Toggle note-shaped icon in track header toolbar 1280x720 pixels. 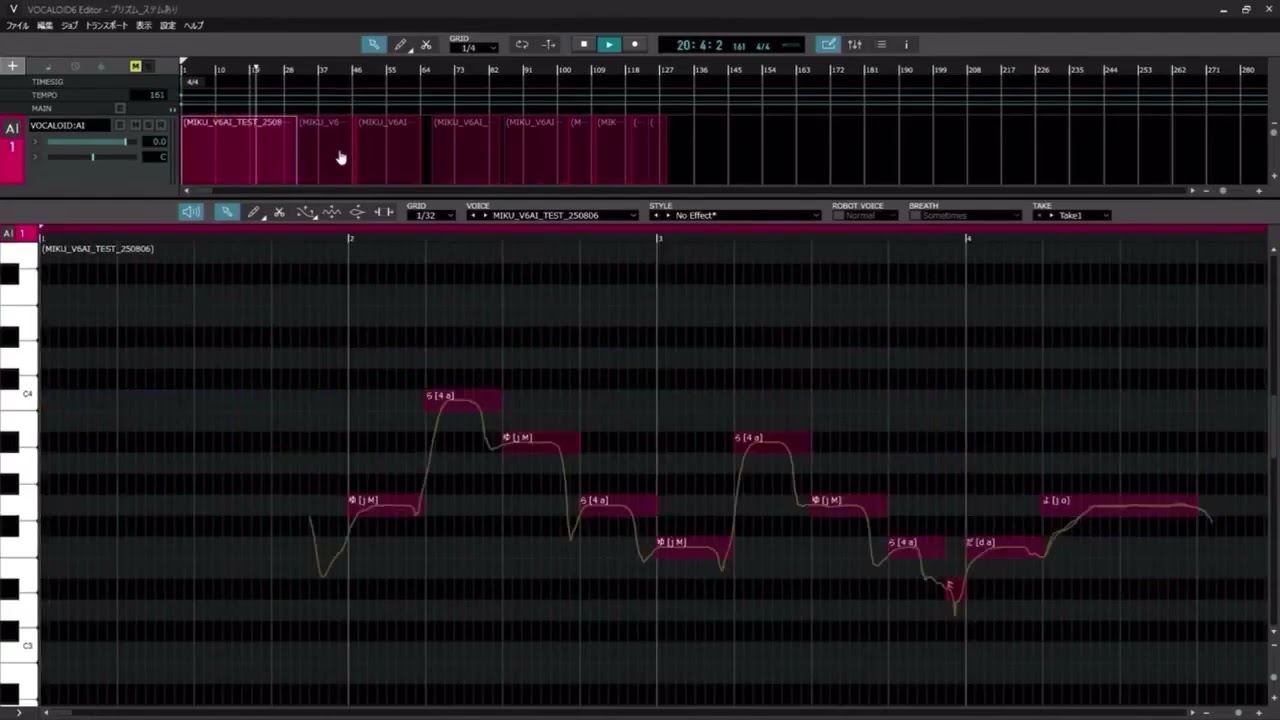(48, 66)
